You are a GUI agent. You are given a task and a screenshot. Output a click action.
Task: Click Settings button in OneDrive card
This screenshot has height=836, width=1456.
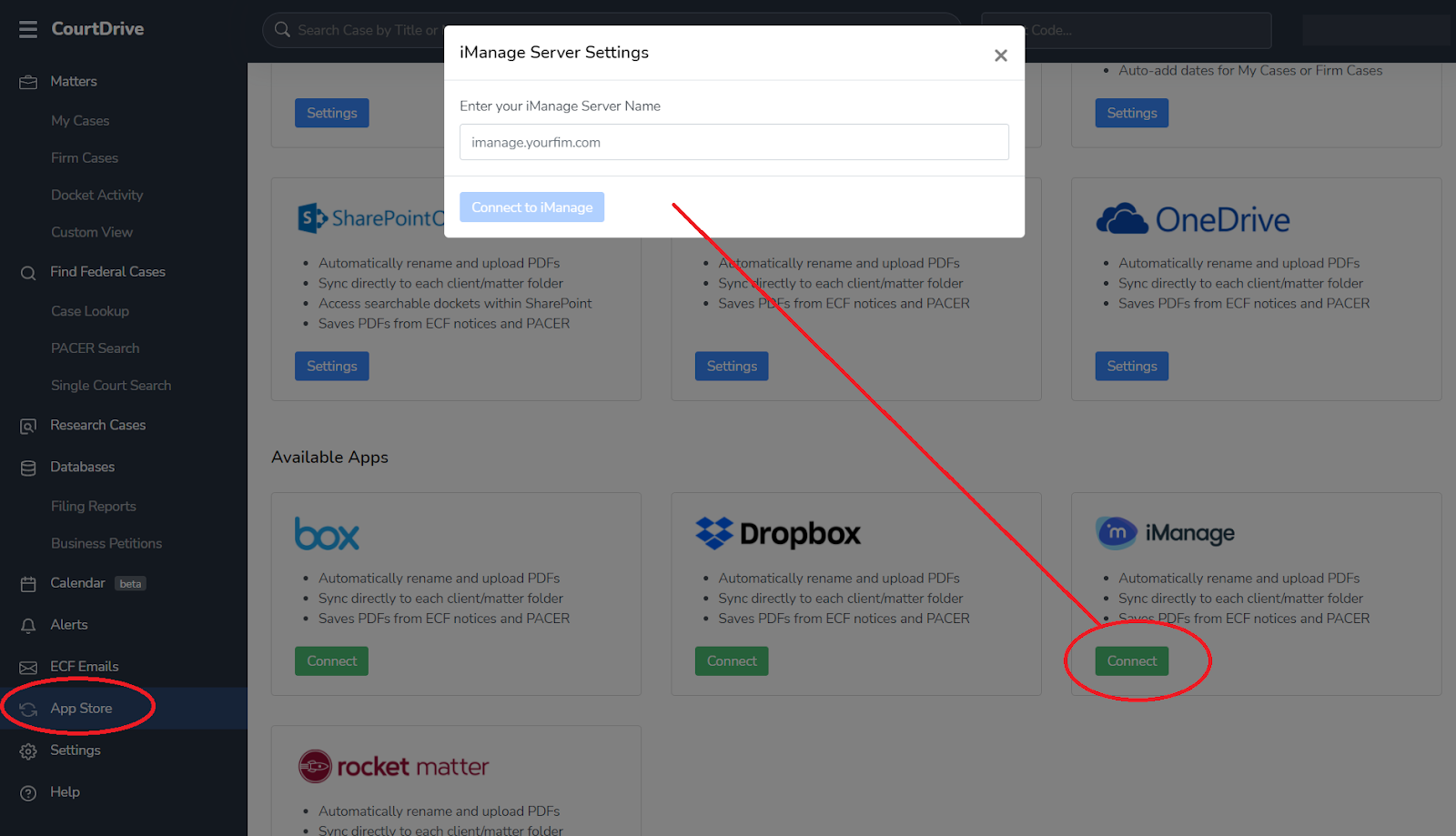coord(1132,367)
